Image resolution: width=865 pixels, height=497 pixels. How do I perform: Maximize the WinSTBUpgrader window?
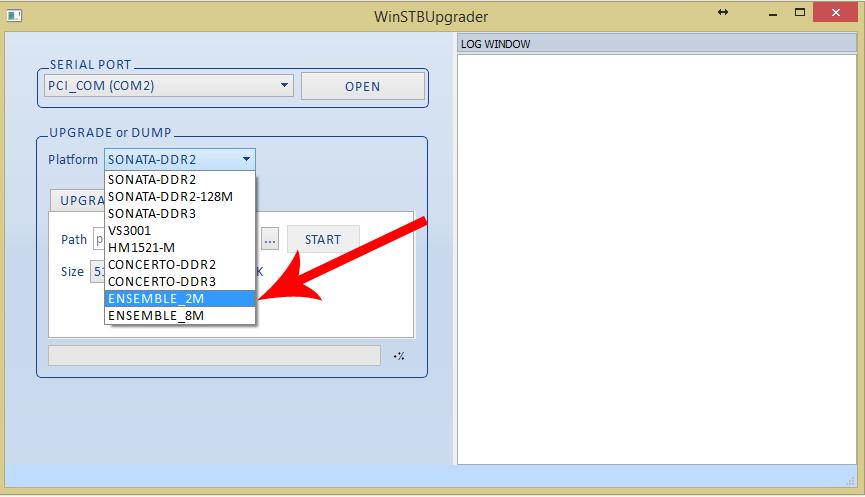tap(800, 12)
